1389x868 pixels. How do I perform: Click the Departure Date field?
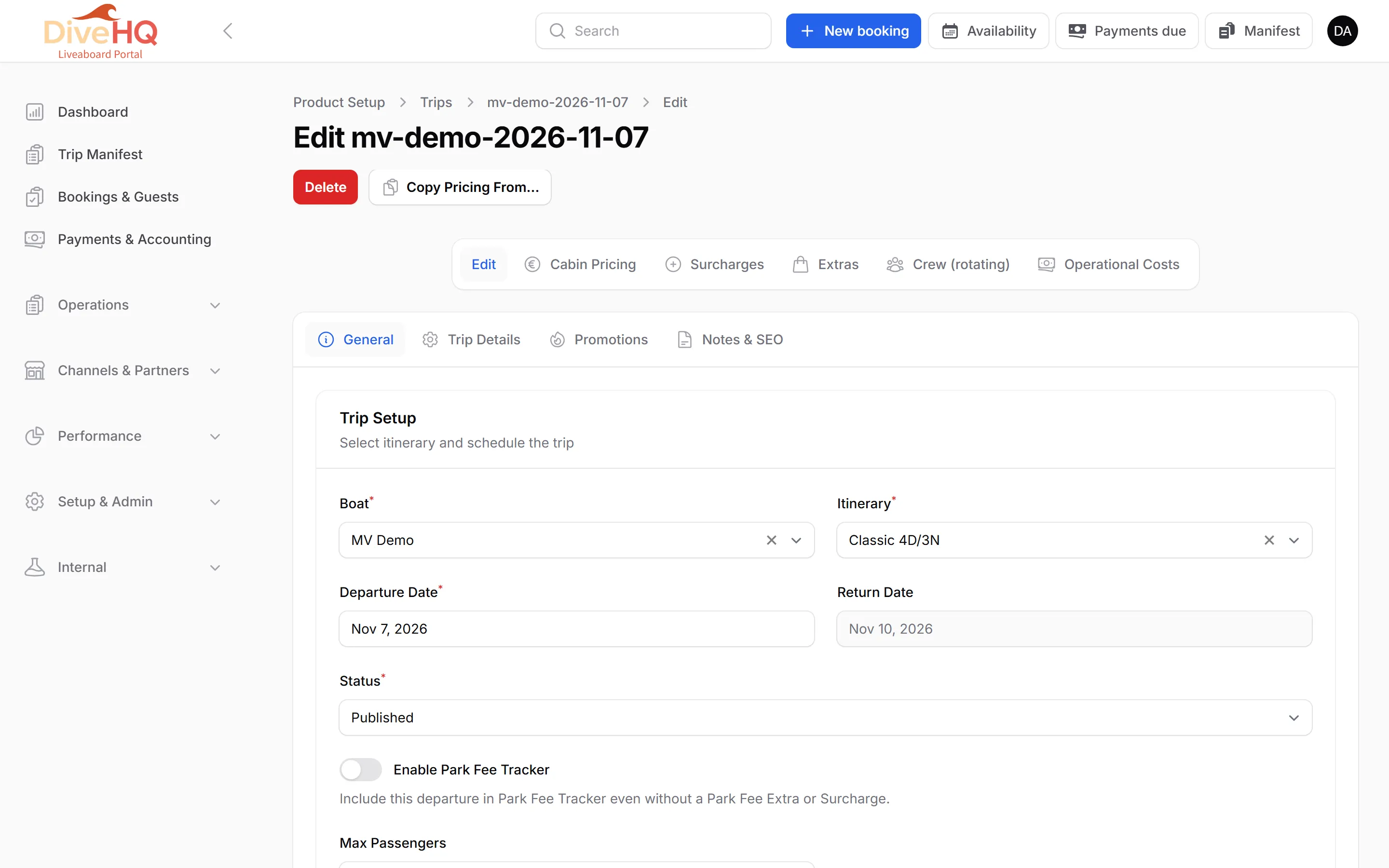pyautogui.click(x=576, y=629)
